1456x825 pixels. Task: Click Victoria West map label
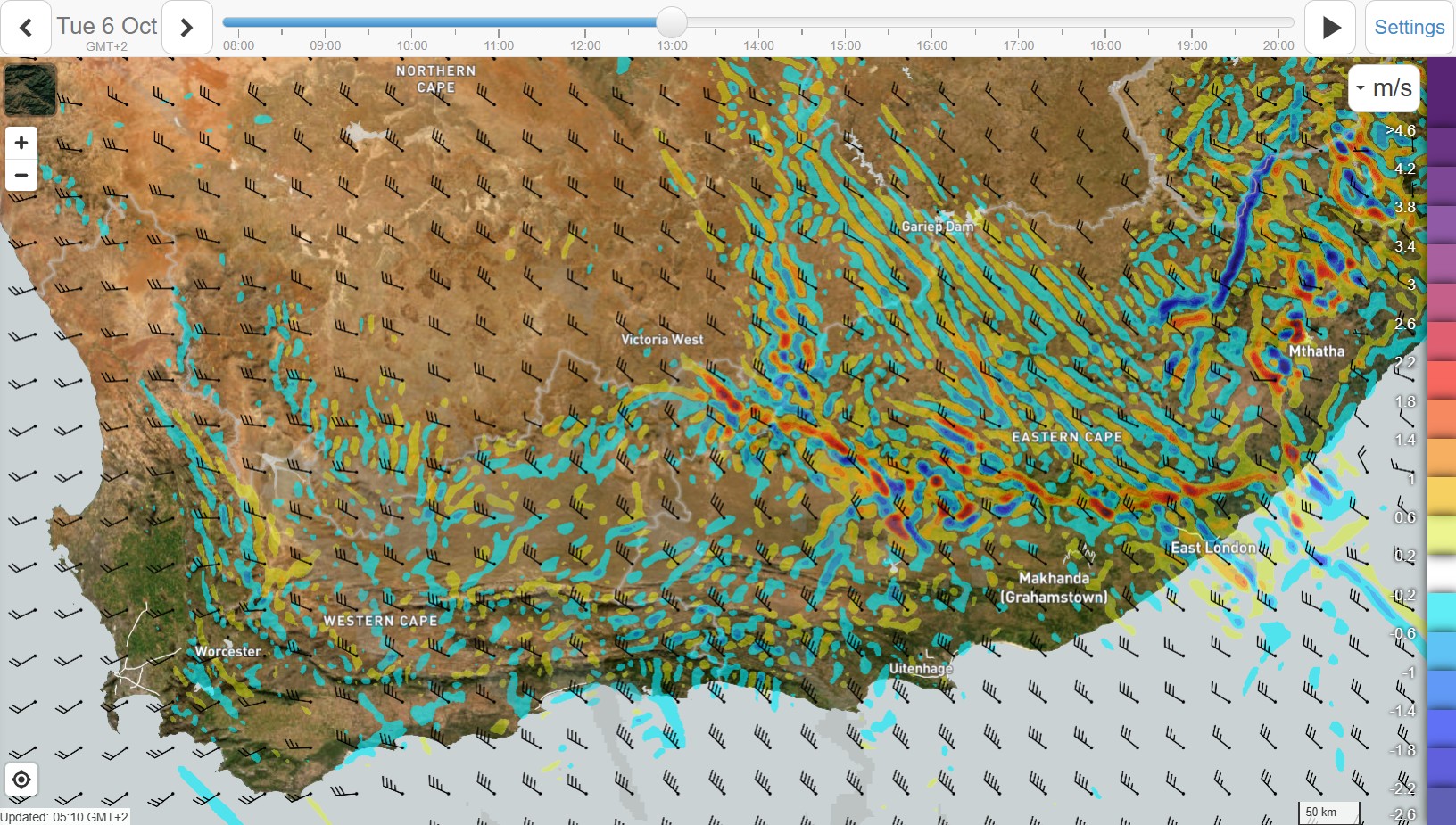pos(662,340)
